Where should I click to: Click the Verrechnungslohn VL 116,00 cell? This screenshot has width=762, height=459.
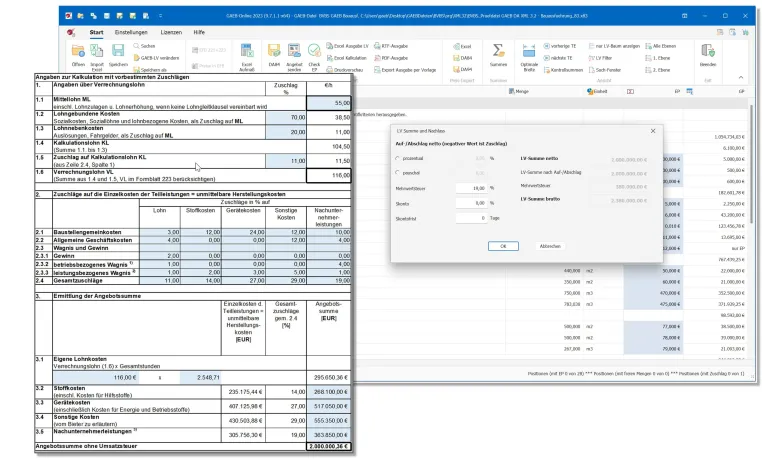(329, 175)
